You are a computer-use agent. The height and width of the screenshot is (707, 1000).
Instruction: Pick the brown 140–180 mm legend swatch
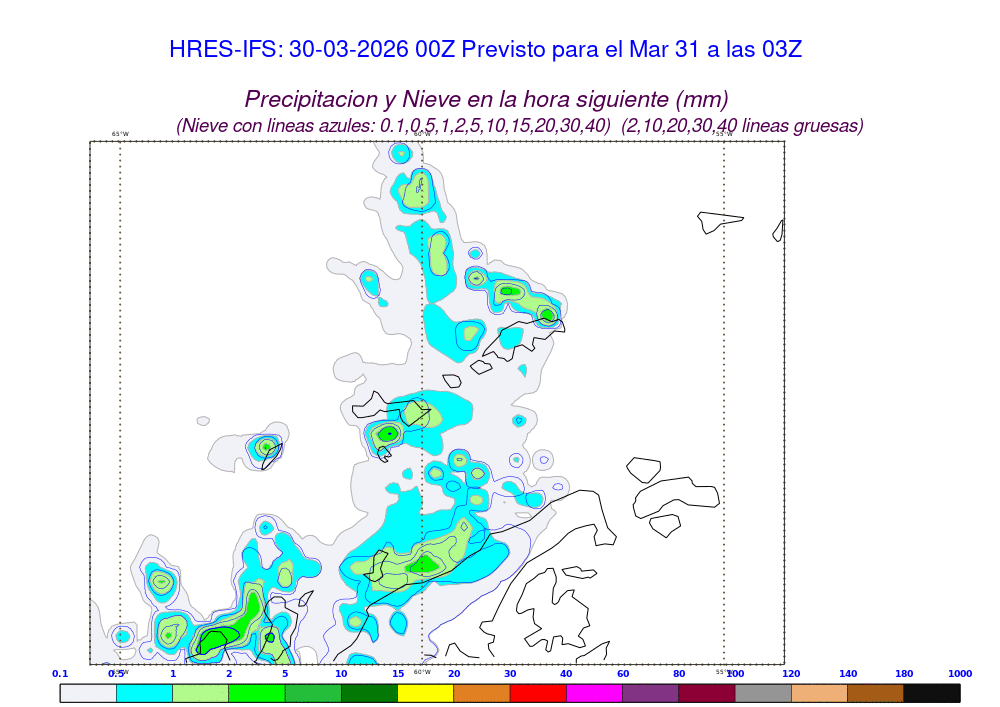(x=876, y=693)
